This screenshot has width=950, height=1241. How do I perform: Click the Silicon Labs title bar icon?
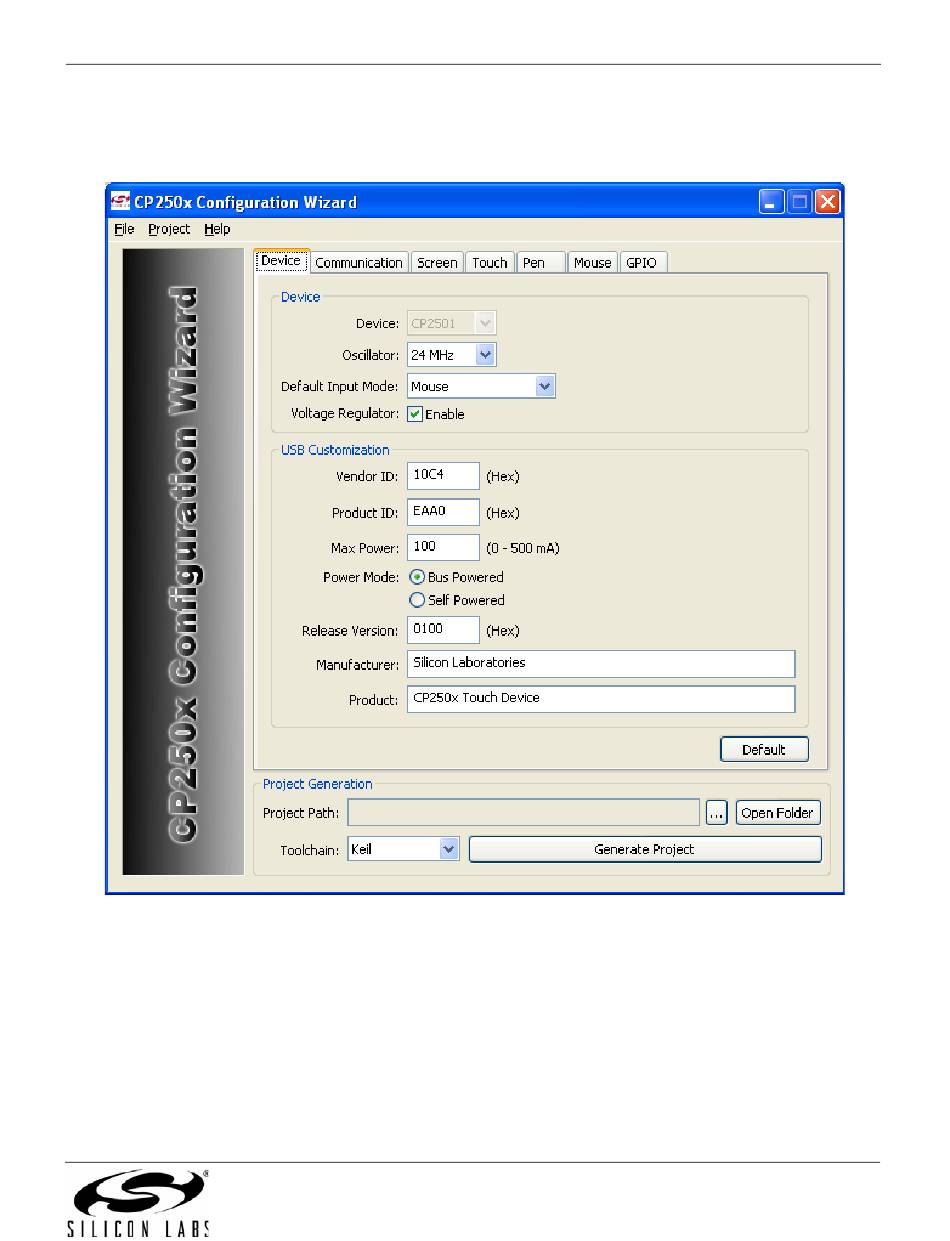click(x=121, y=202)
